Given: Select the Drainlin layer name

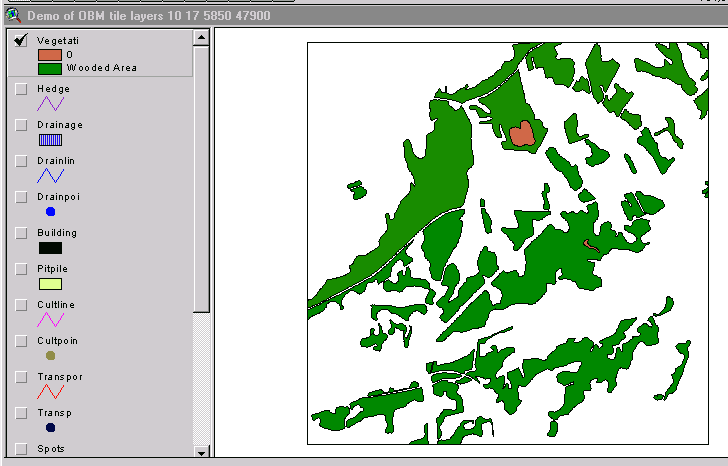Looking at the screenshot, I should 56,161.
